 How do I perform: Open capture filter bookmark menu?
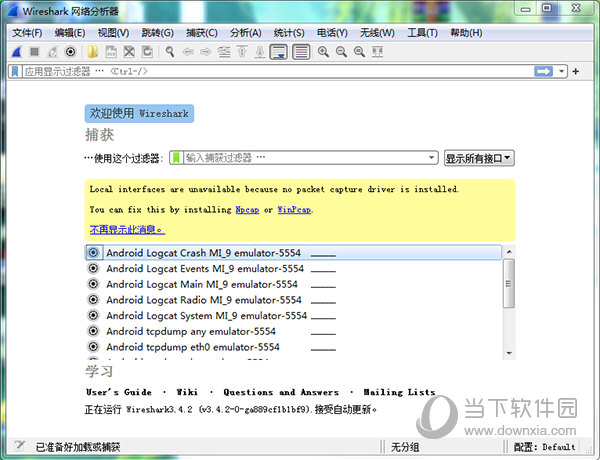pos(176,158)
